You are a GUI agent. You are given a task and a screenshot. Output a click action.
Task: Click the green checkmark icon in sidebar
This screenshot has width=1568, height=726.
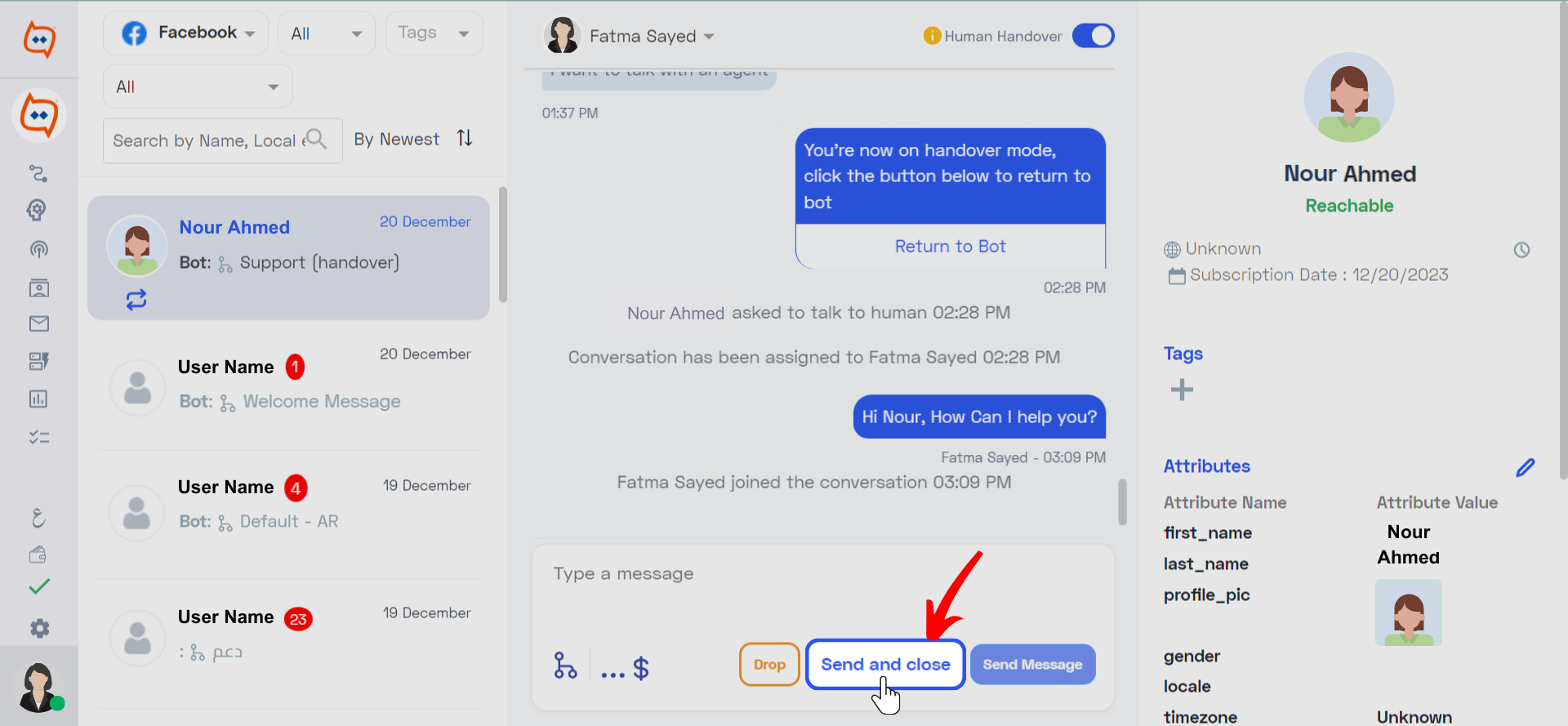(x=39, y=586)
